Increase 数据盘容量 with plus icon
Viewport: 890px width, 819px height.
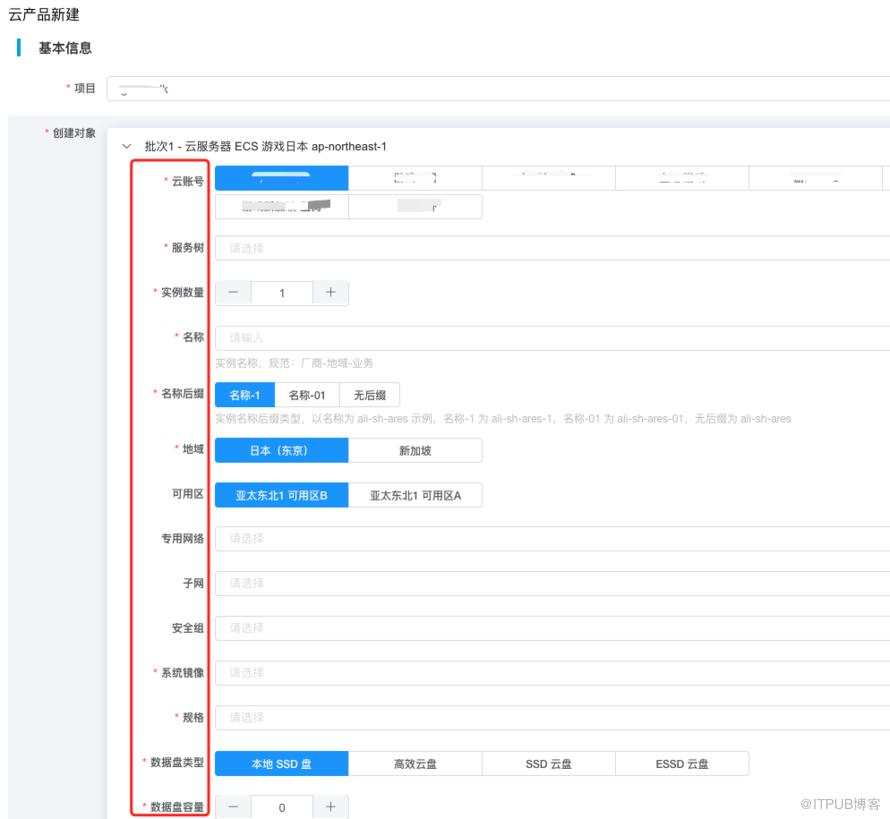click(330, 807)
